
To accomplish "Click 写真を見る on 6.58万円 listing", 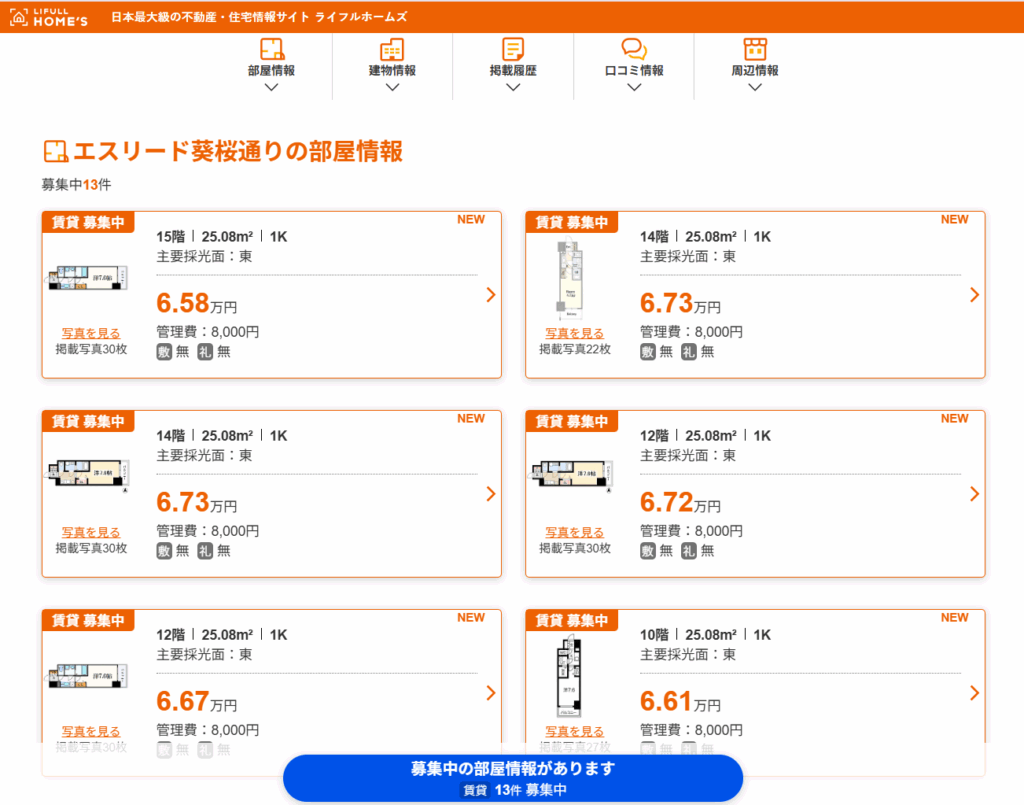I will click(x=91, y=334).
